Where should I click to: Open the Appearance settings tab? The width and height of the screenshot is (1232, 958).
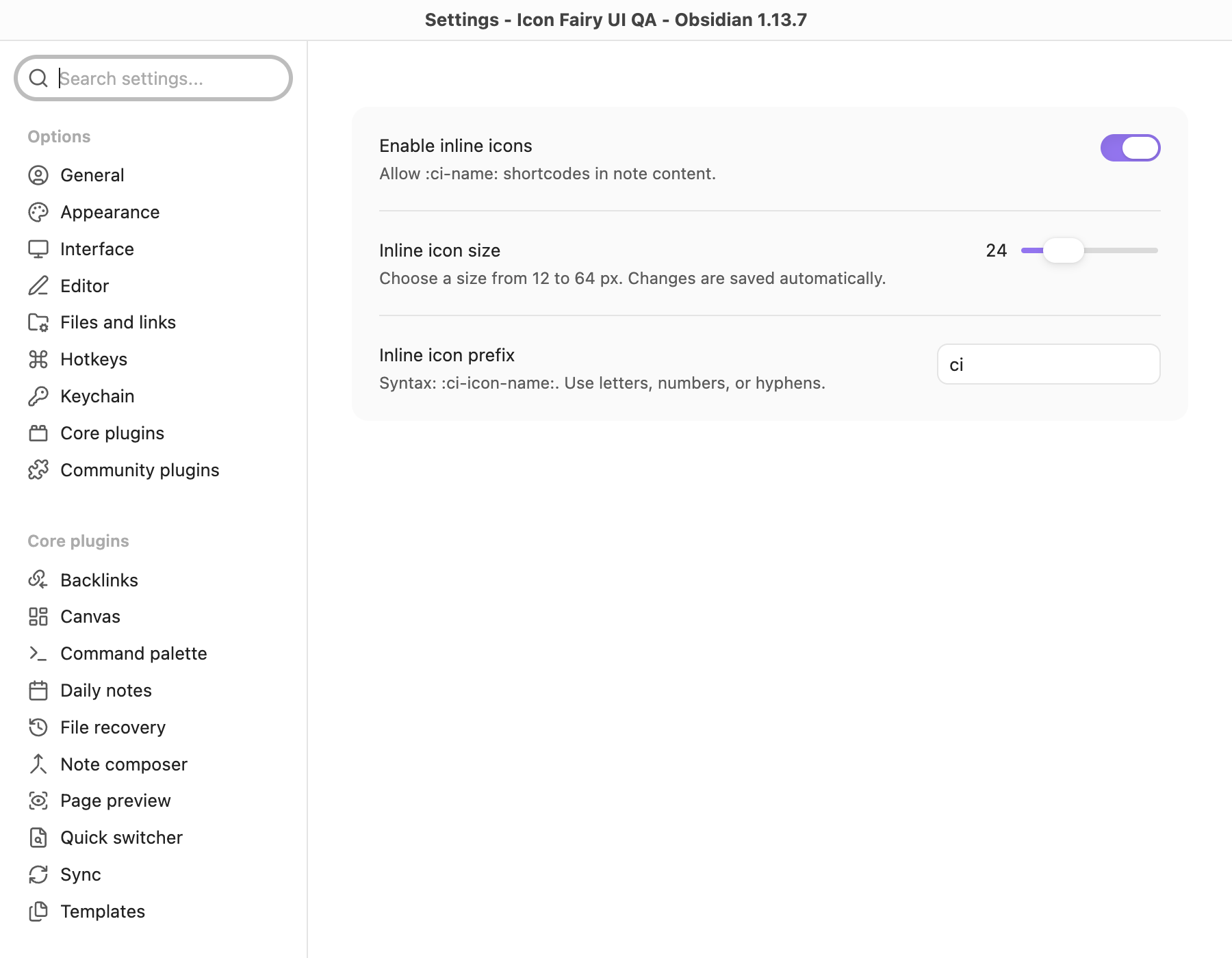pyautogui.click(x=153, y=212)
